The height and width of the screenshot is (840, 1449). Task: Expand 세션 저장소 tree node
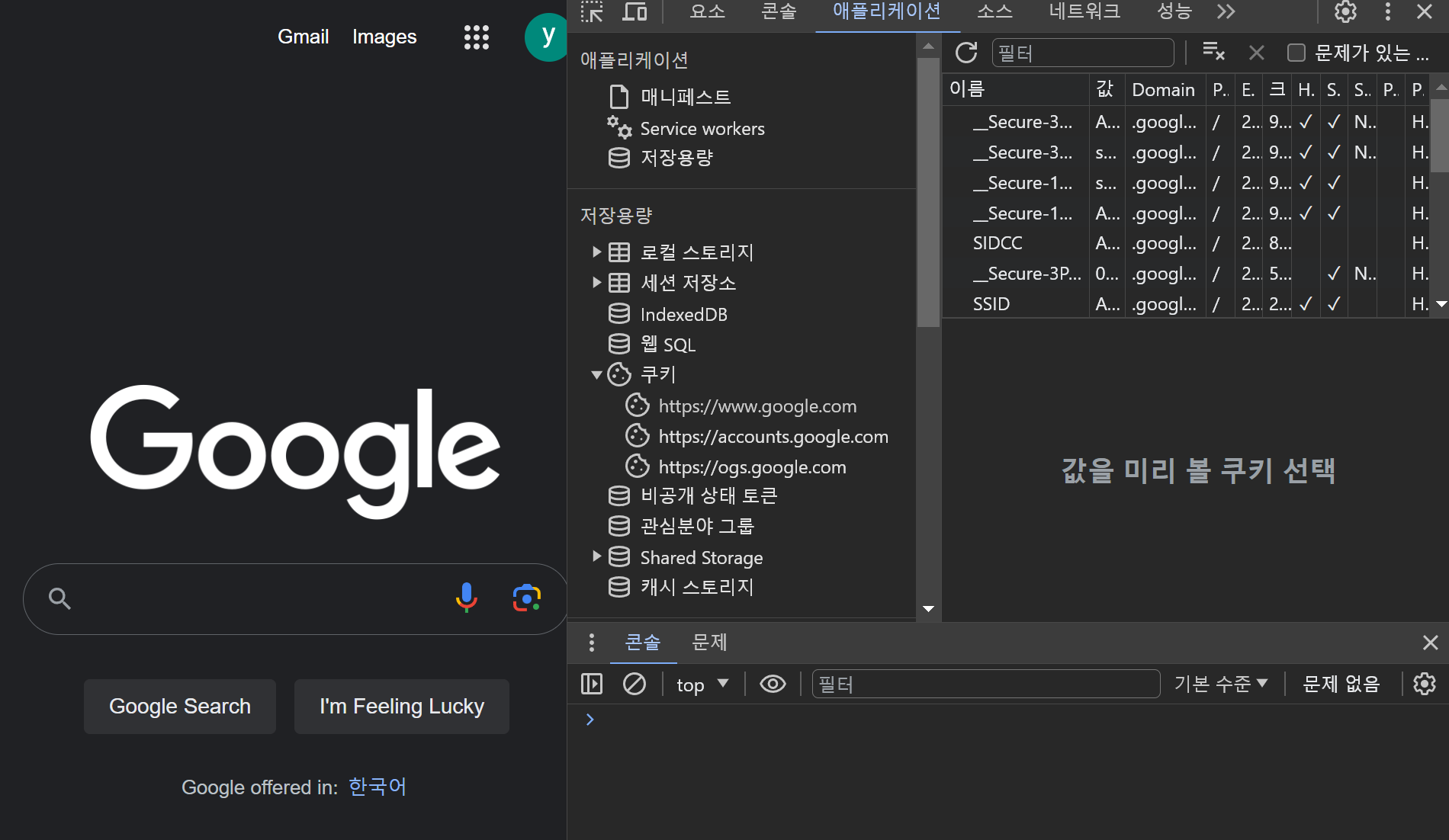(597, 283)
